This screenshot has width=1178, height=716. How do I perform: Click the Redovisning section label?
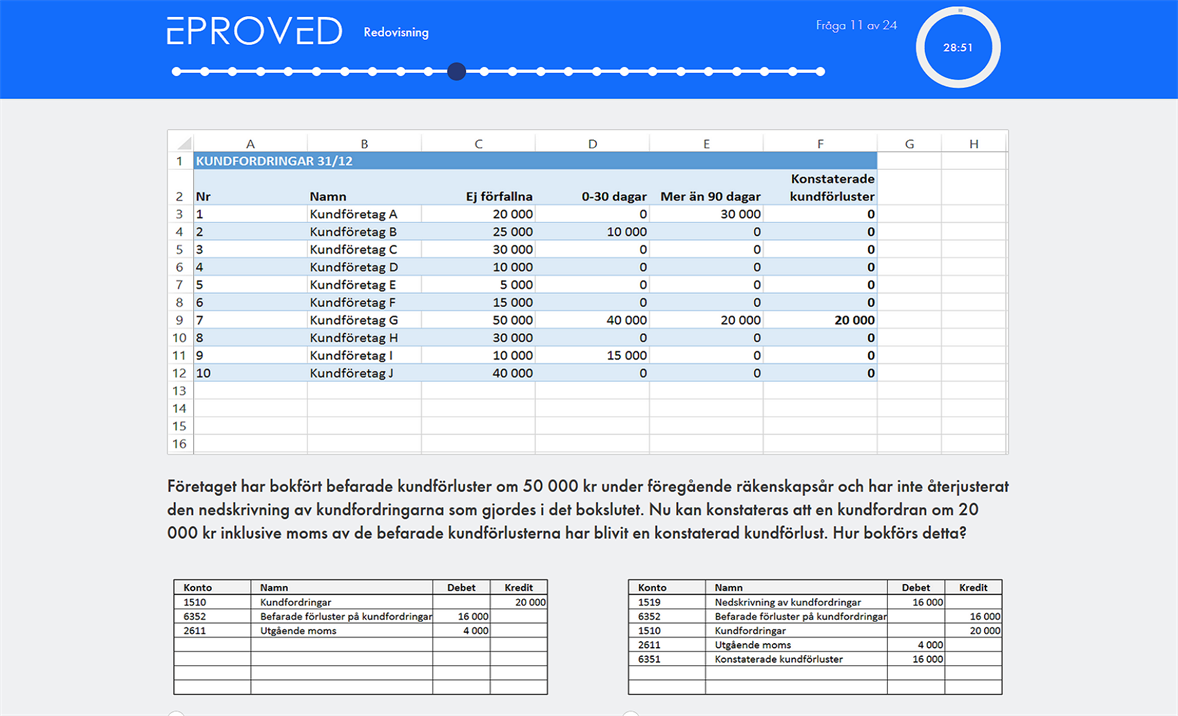coord(396,33)
